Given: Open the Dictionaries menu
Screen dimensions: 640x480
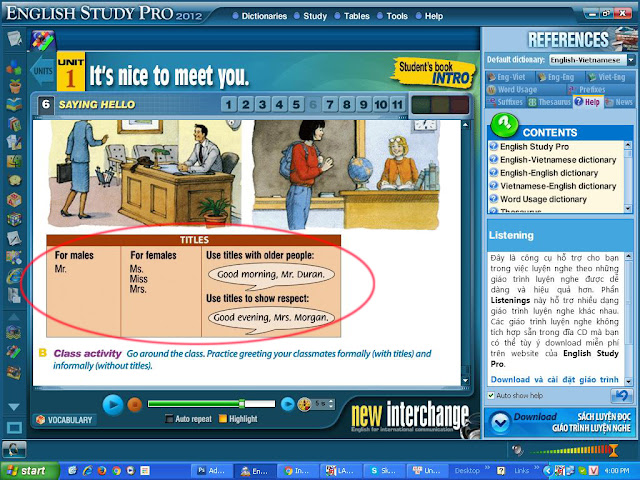Looking at the screenshot, I should point(264,16).
